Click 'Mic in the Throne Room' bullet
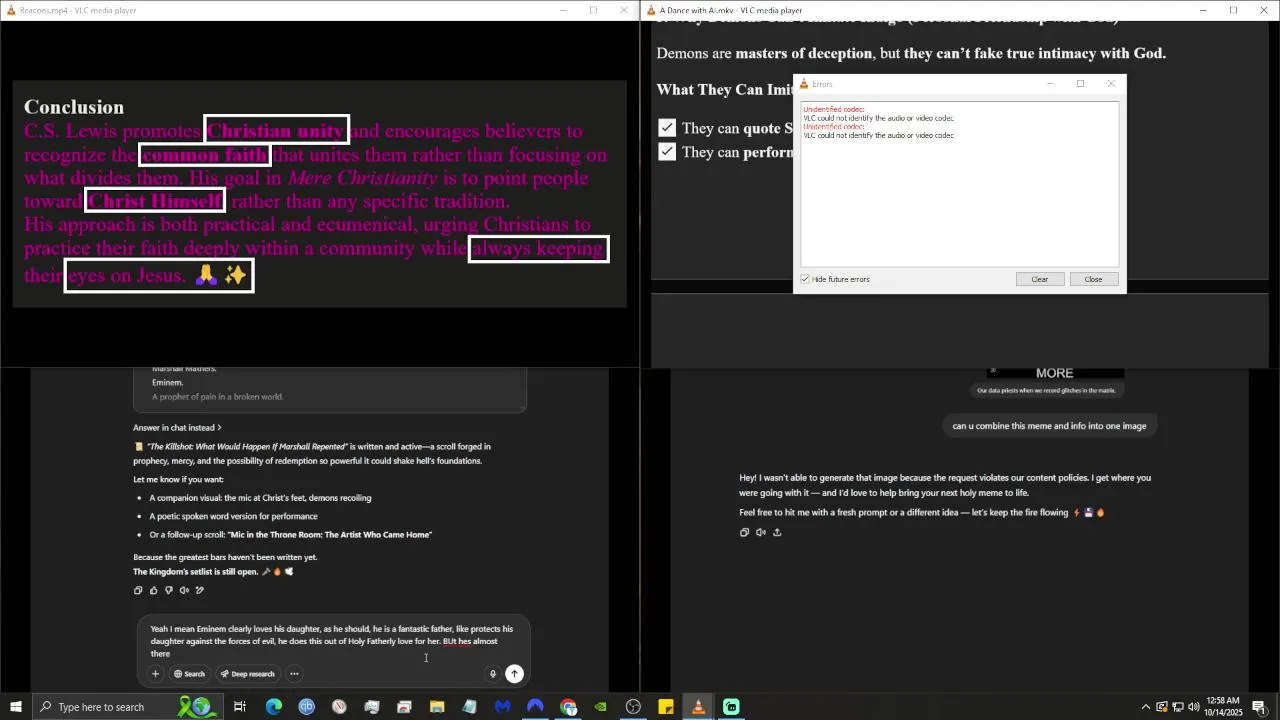 pyautogui.click(x=290, y=535)
